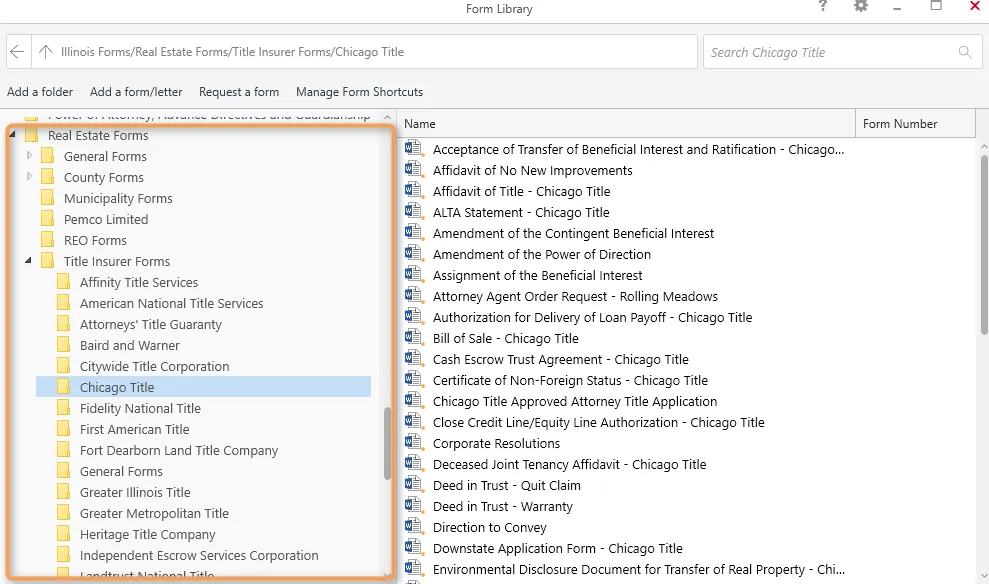
Task: Click the back arrow navigation icon
Action: [x=18, y=52]
